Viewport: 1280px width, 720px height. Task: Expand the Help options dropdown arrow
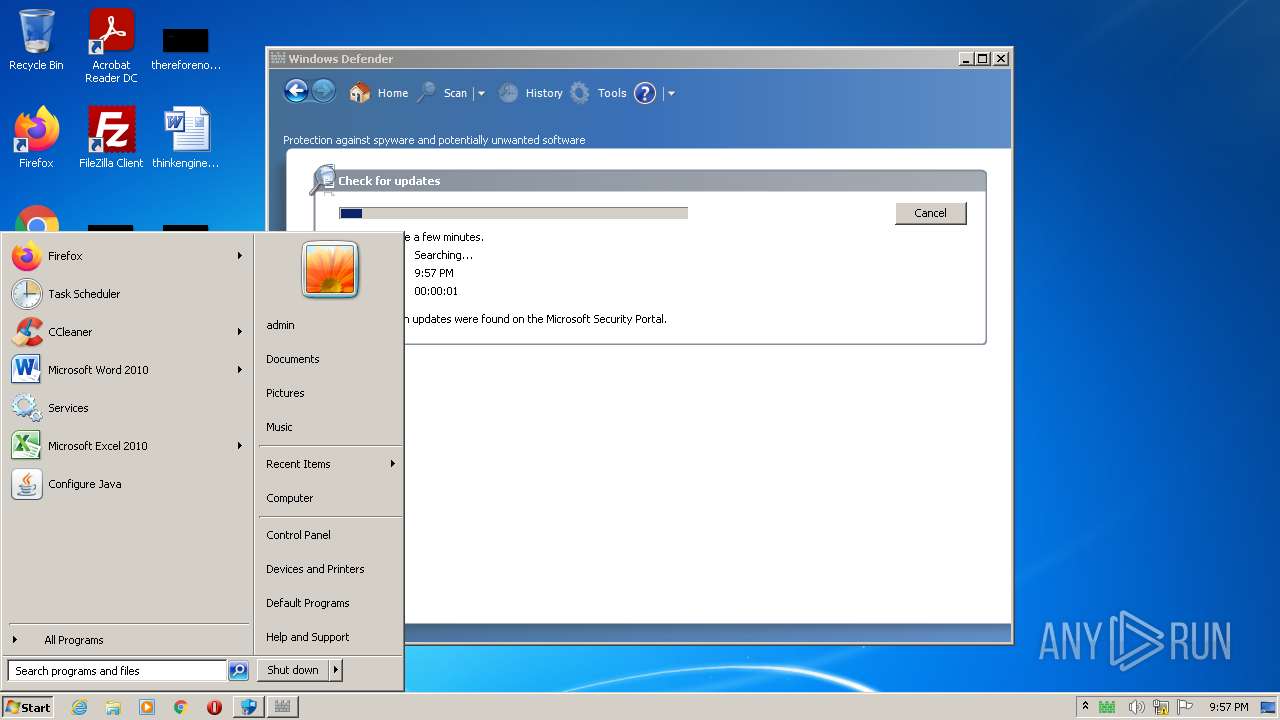click(671, 93)
